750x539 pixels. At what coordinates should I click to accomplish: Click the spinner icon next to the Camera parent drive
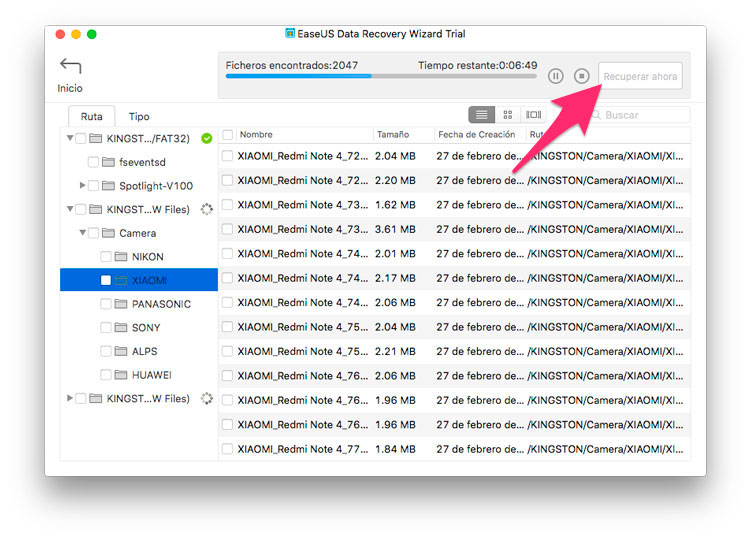[x=207, y=209]
